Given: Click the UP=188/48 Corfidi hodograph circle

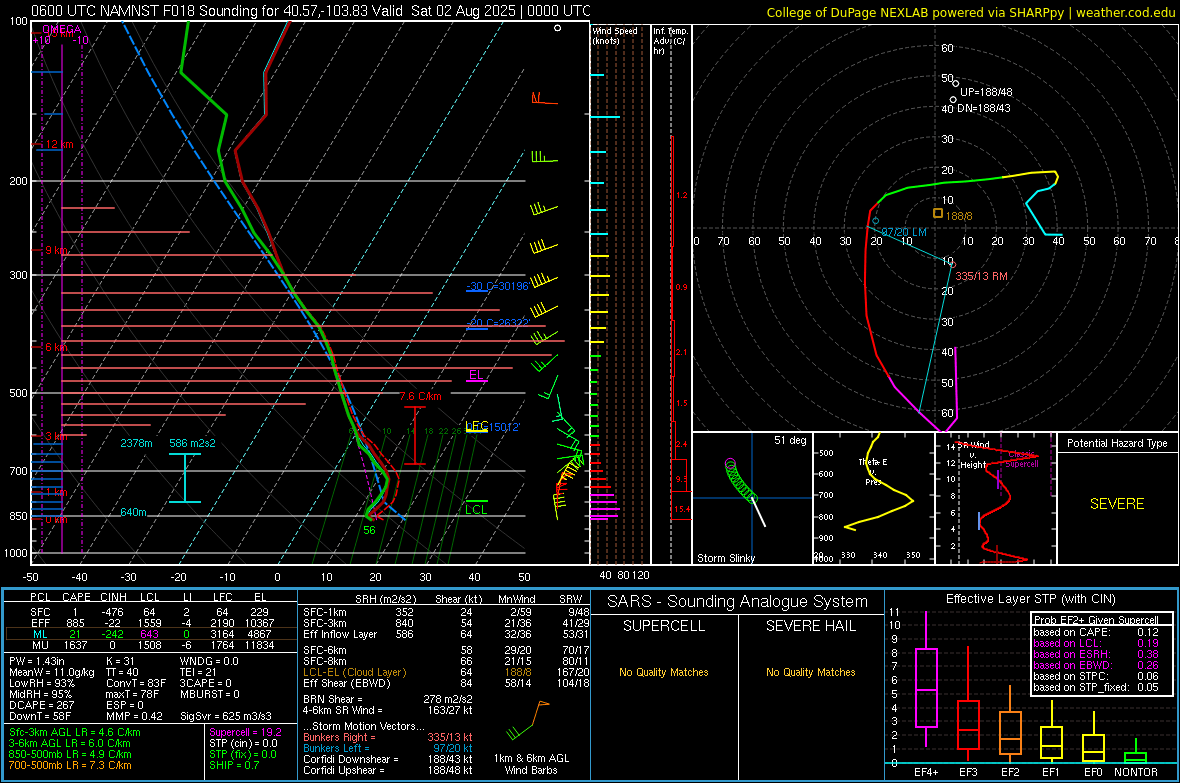Looking at the screenshot, I should pyautogui.click(x=956, y=84).
